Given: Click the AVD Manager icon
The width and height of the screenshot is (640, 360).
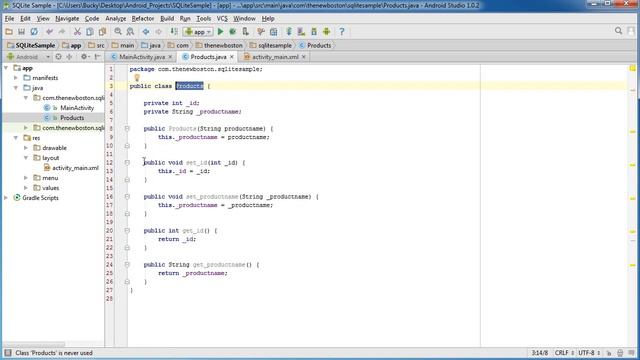Looking at the screenshot, I should [x=301, y=31].
